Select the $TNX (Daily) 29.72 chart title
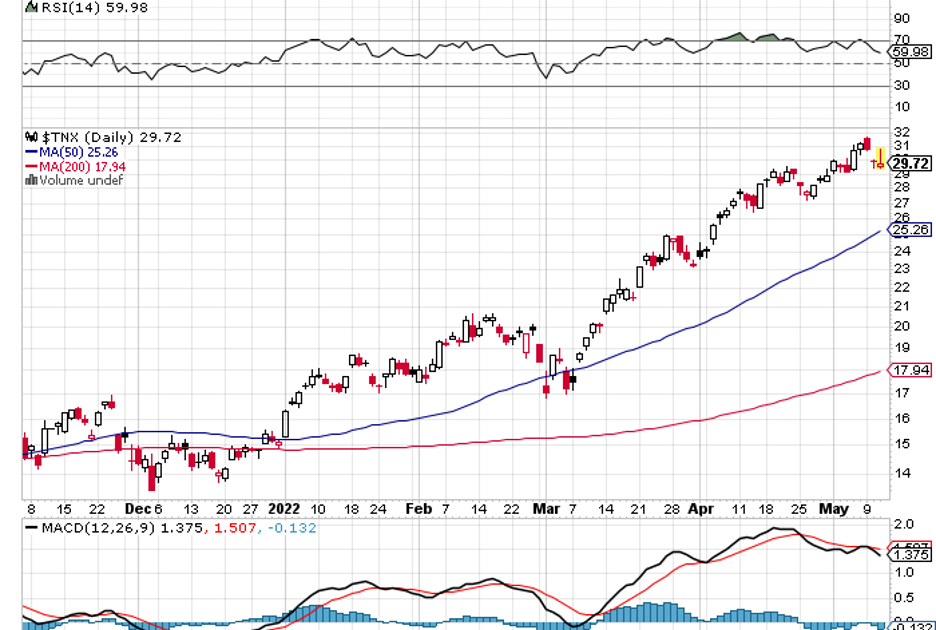The width and height of the screenshot is (936, 630). point(110,138)
